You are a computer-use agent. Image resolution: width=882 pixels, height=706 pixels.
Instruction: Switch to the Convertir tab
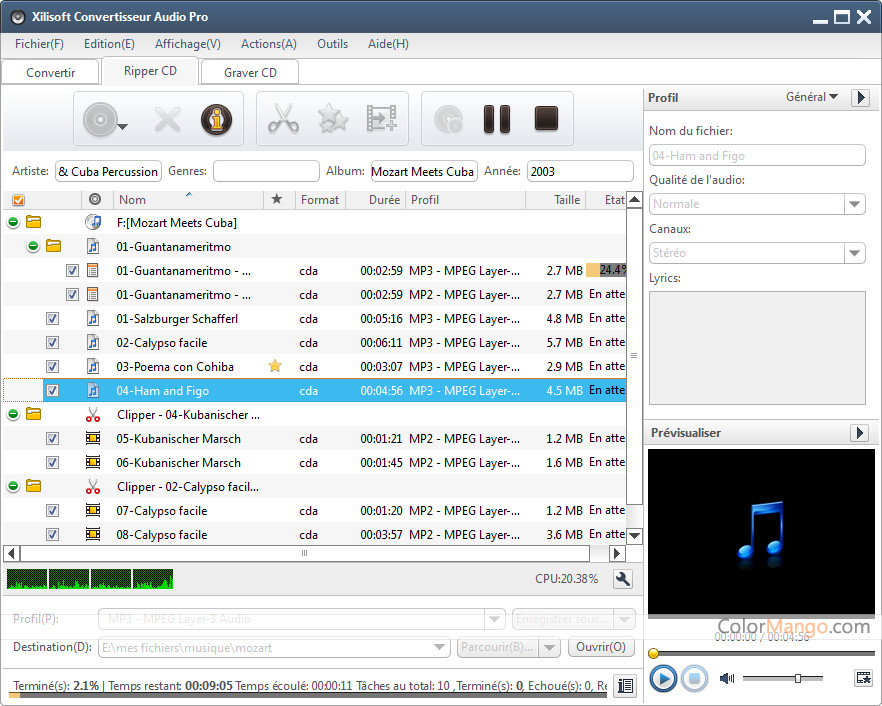[51, 73]
